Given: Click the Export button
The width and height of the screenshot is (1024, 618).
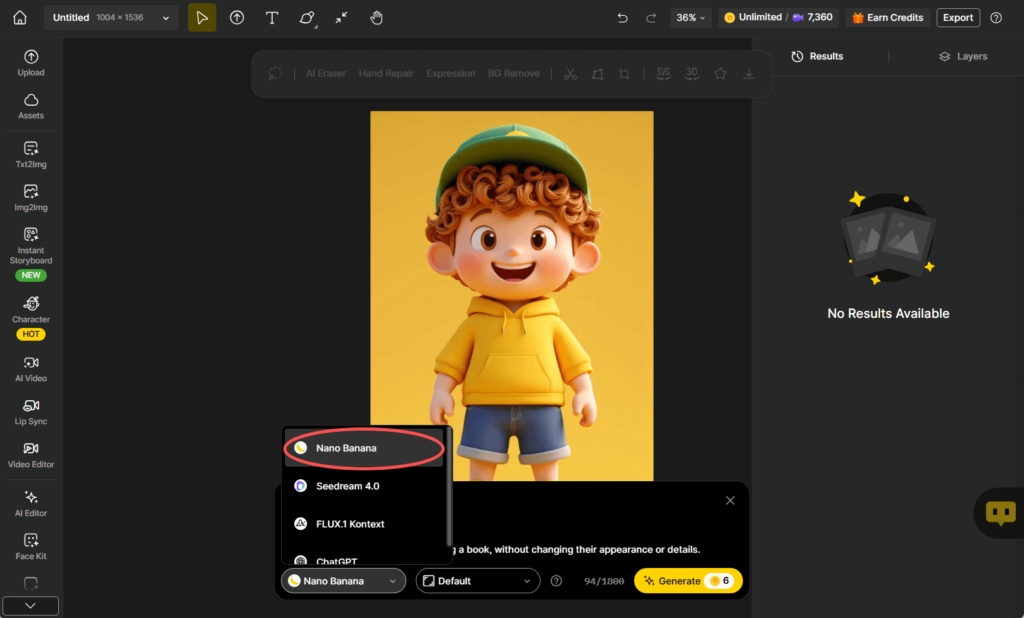Looking at the screenshot, I should (957, 18).
